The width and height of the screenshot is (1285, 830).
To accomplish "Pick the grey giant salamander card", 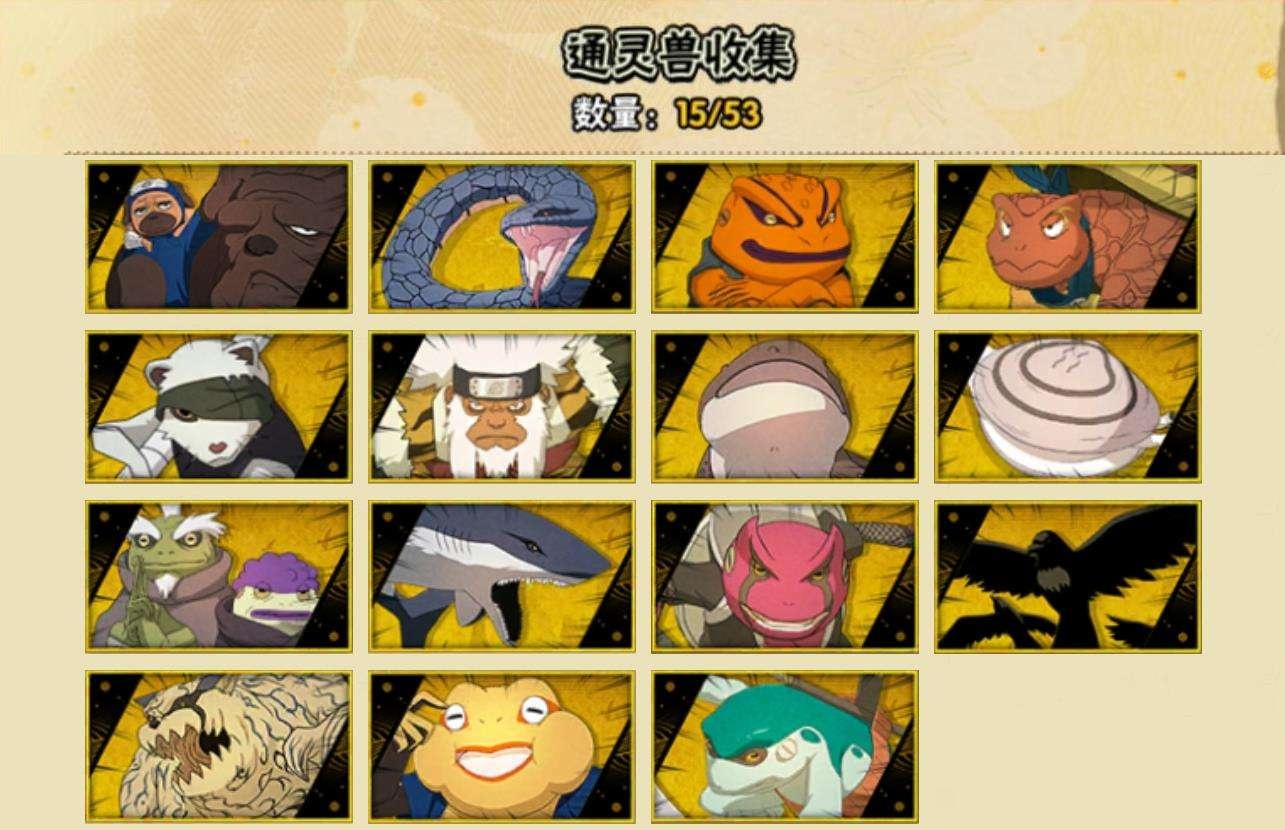I will 784,407.
